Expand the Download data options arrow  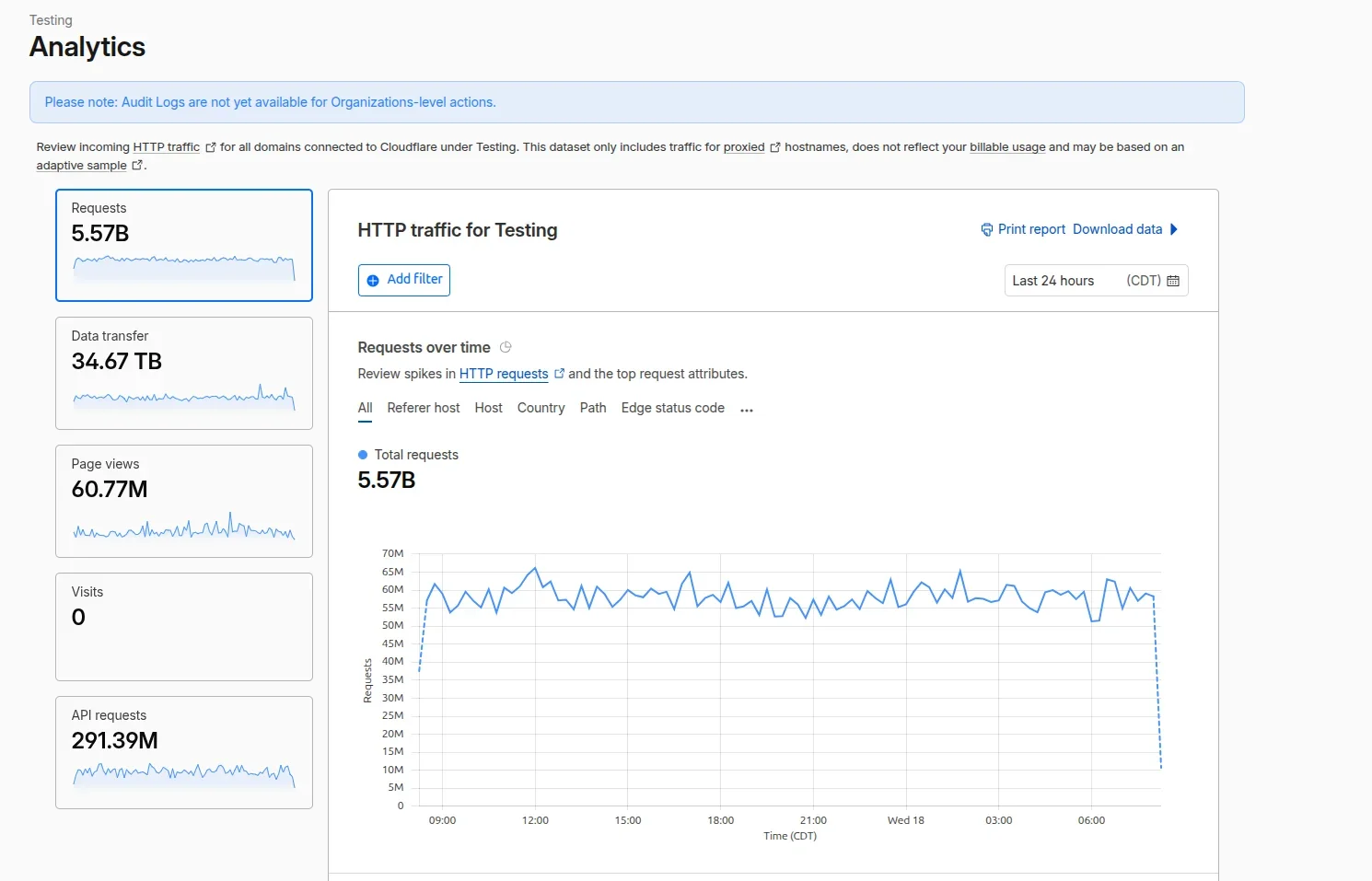1174,229
